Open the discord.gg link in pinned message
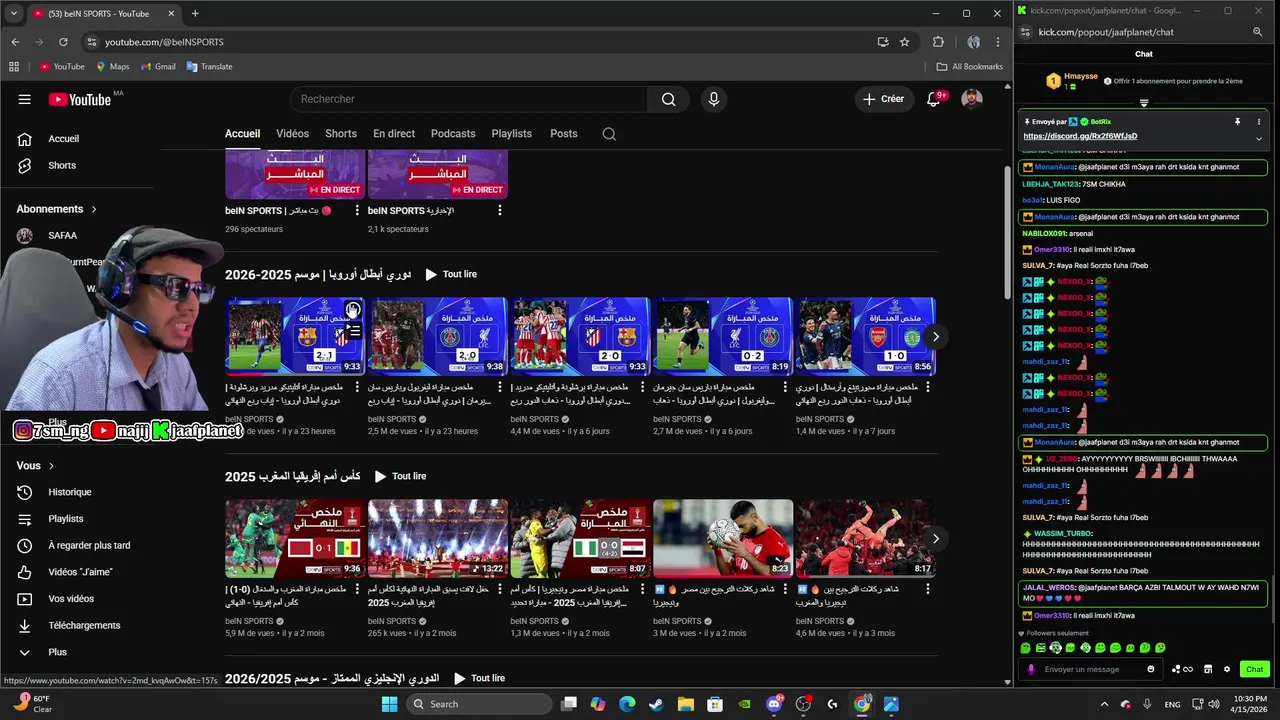This screenshot has width=1280, height=720. click(x=1080, y=136)
